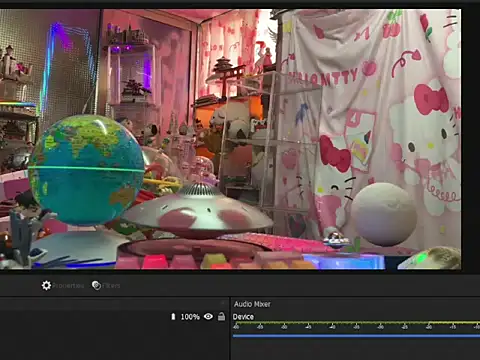480x360 pixels.
Task: Click the 100% source value
Action: (x=190, y=317)
